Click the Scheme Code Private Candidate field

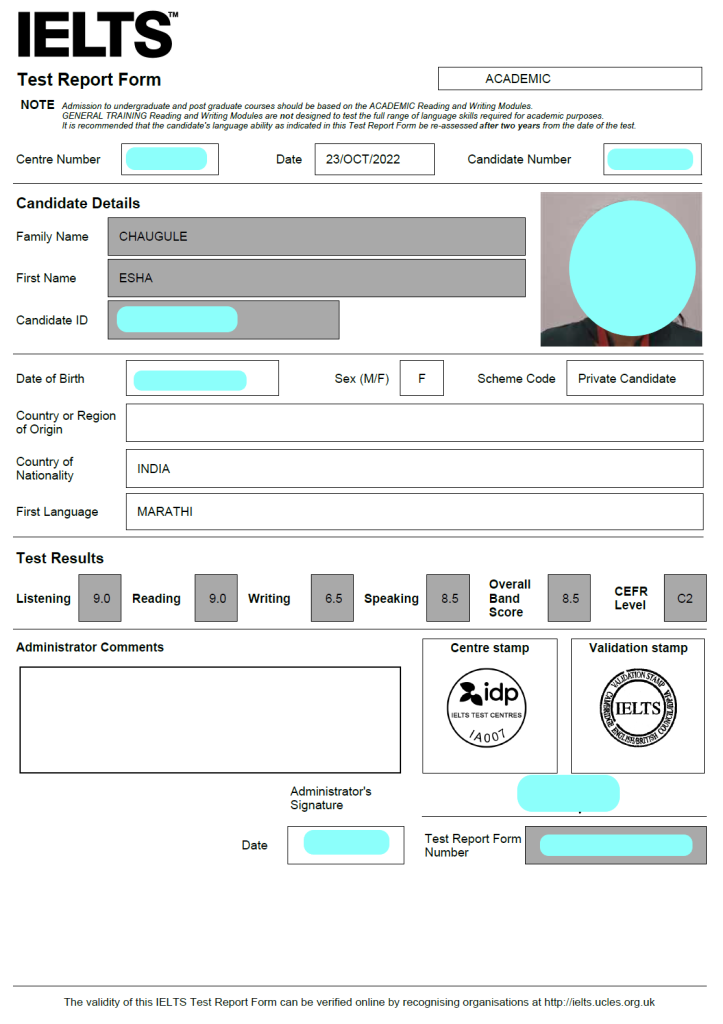(633, 379)
